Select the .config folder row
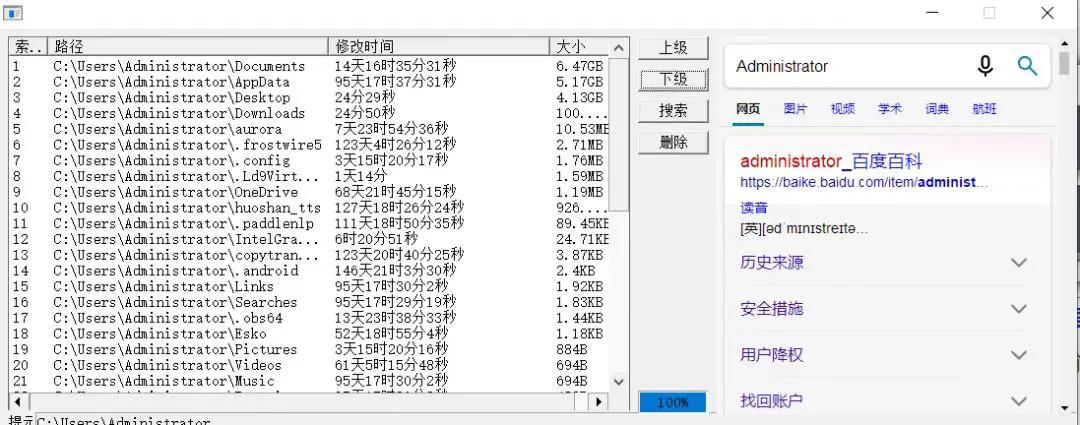The image size is (1080, 425). coord(309,160)
